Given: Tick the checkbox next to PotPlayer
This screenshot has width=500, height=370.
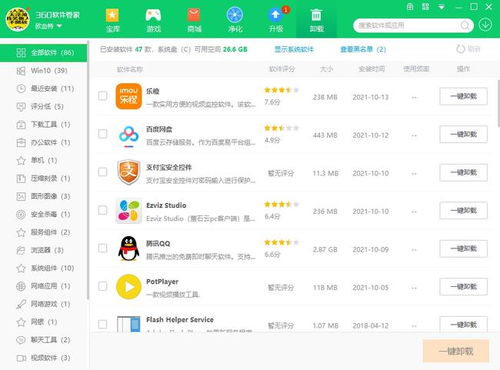Looking at the screenshot, I should 103,286.
